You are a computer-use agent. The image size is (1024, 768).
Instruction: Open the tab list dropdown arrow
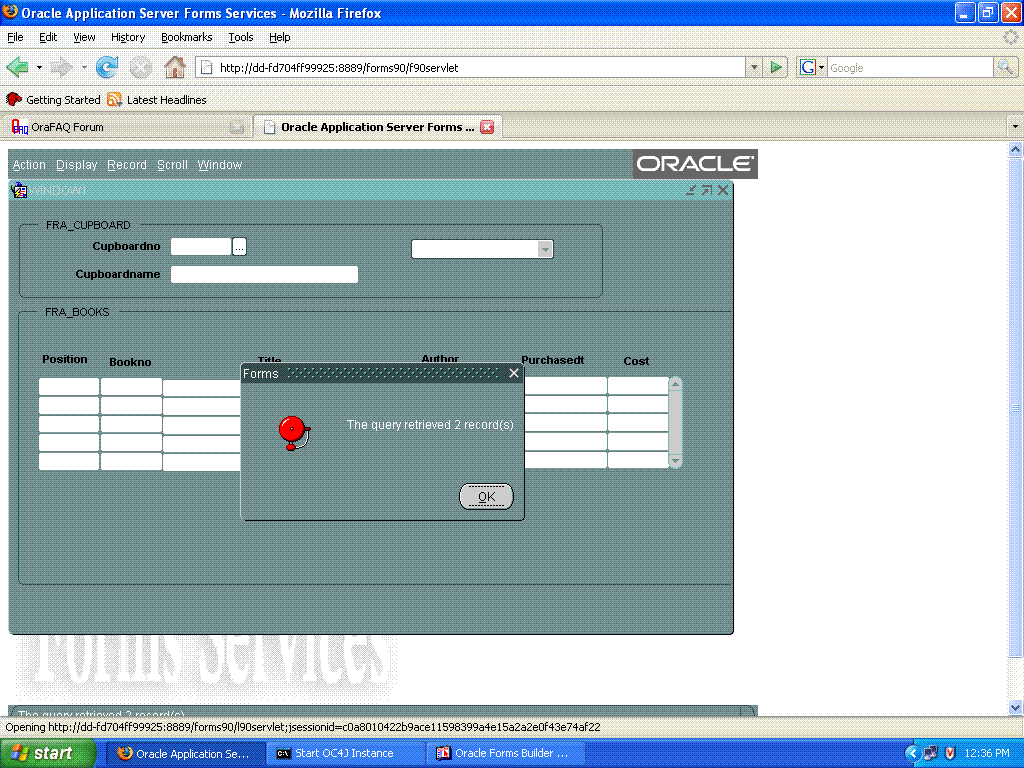[1015, 127]
